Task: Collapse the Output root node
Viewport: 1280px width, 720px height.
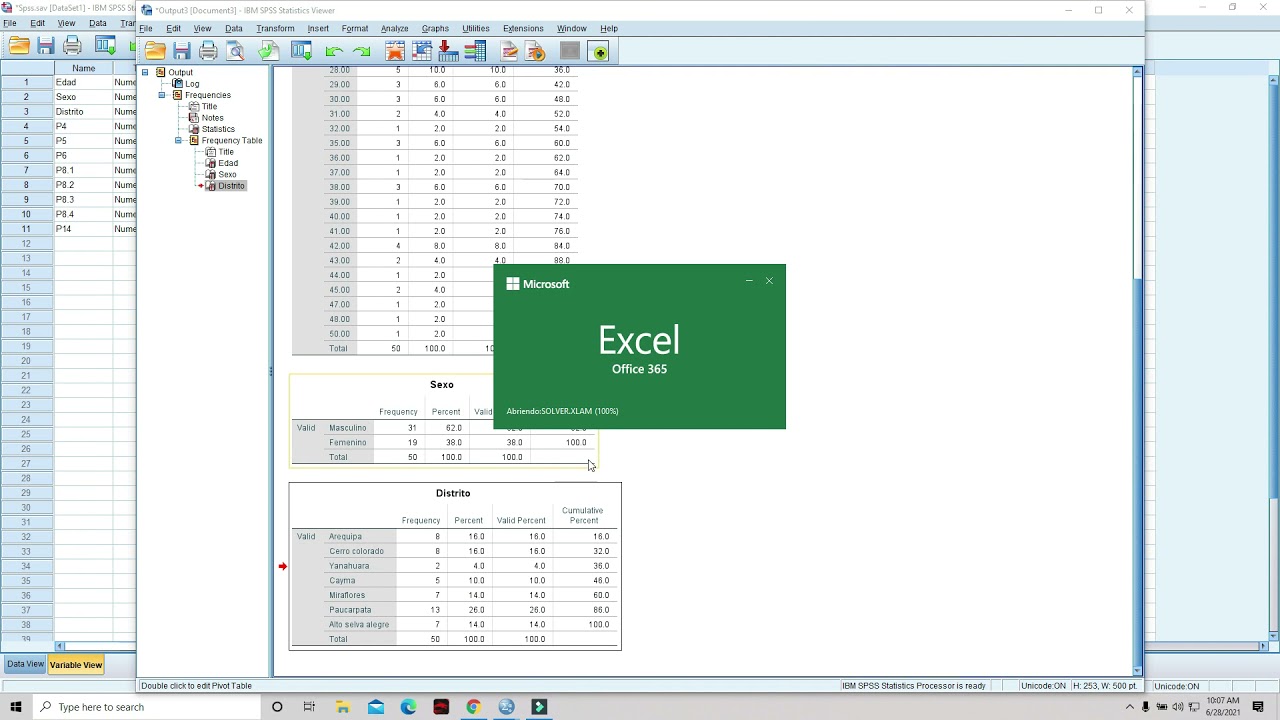Action: [145, 72]
